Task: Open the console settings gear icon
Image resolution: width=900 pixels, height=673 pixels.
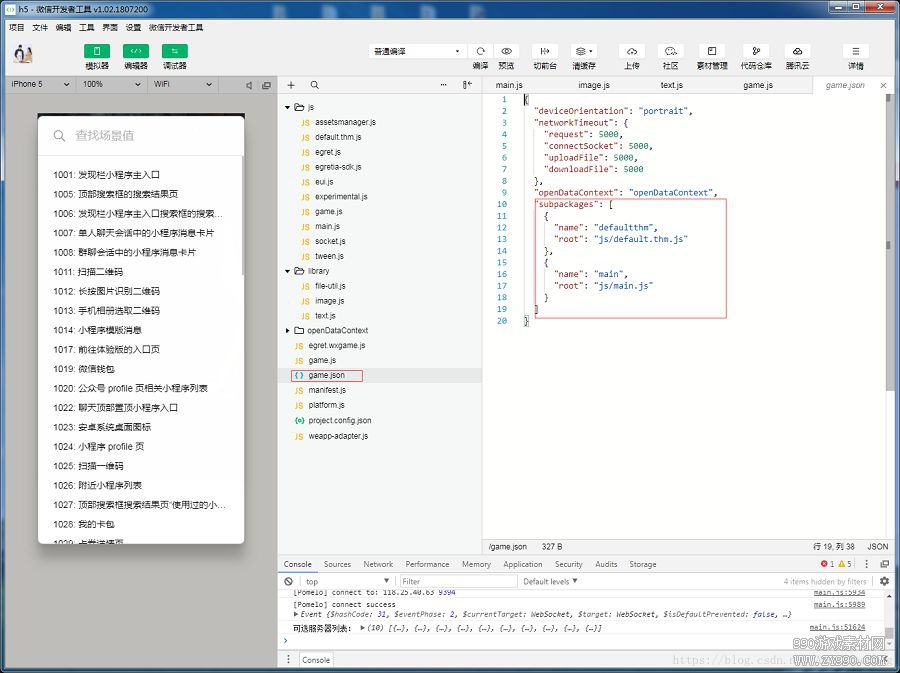Action: point(885,581)
